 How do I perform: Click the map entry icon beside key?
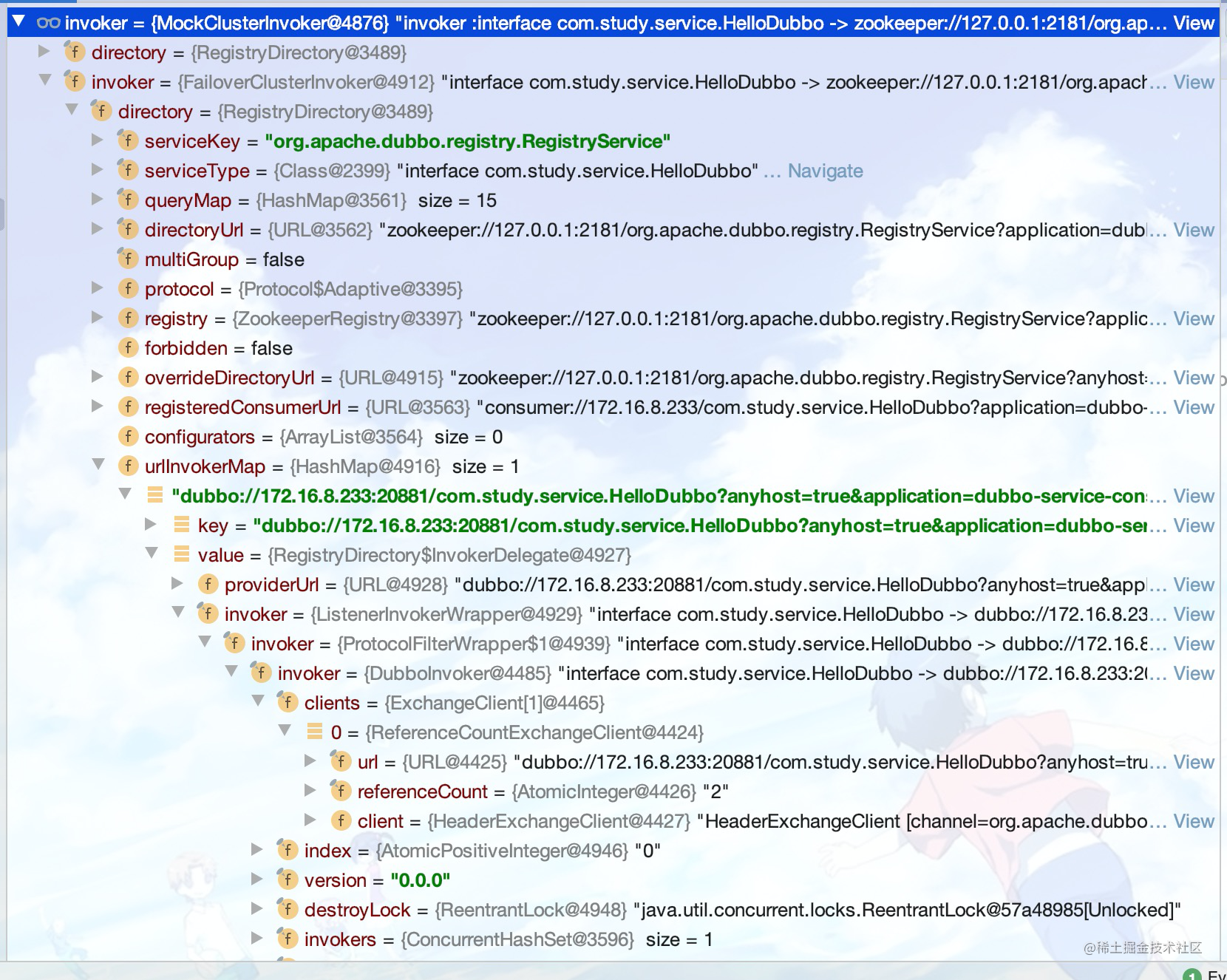point(181,525)
